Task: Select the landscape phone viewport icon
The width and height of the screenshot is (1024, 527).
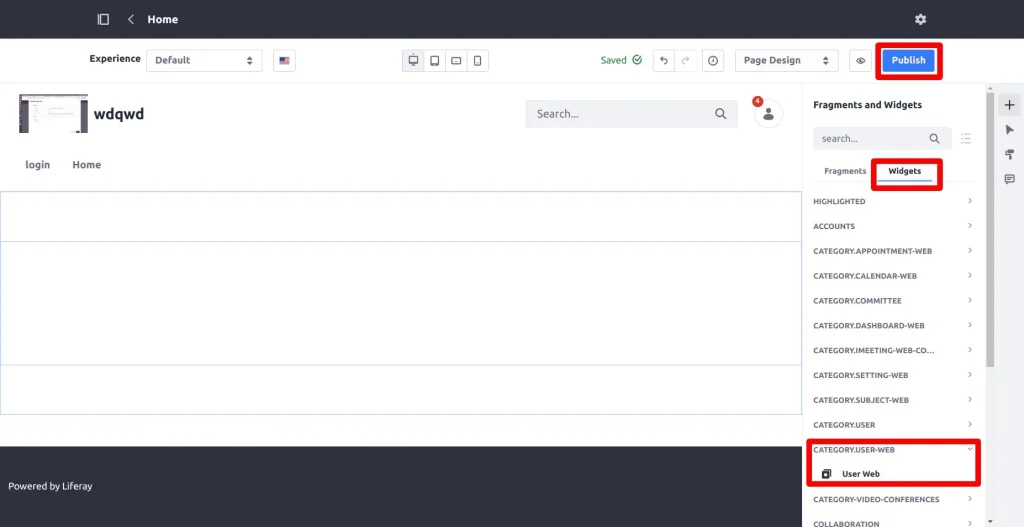Action: (x=456, y=61)
